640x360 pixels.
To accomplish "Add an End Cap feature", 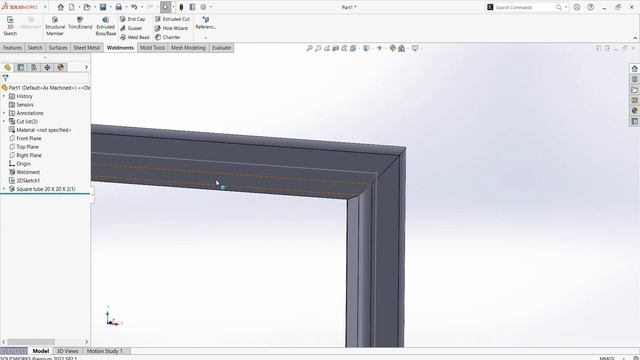I will (132, 19).
